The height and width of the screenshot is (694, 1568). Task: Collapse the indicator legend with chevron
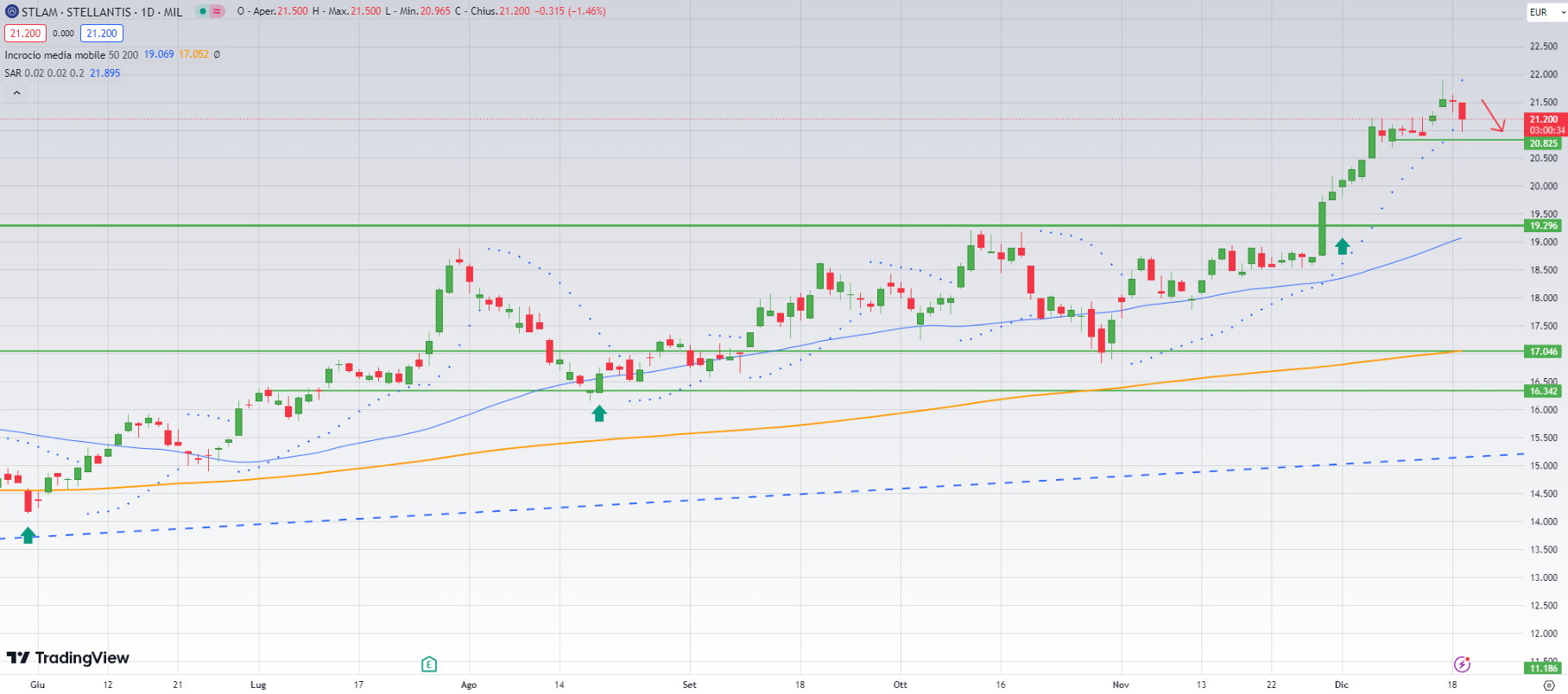[x=16, y=92]
